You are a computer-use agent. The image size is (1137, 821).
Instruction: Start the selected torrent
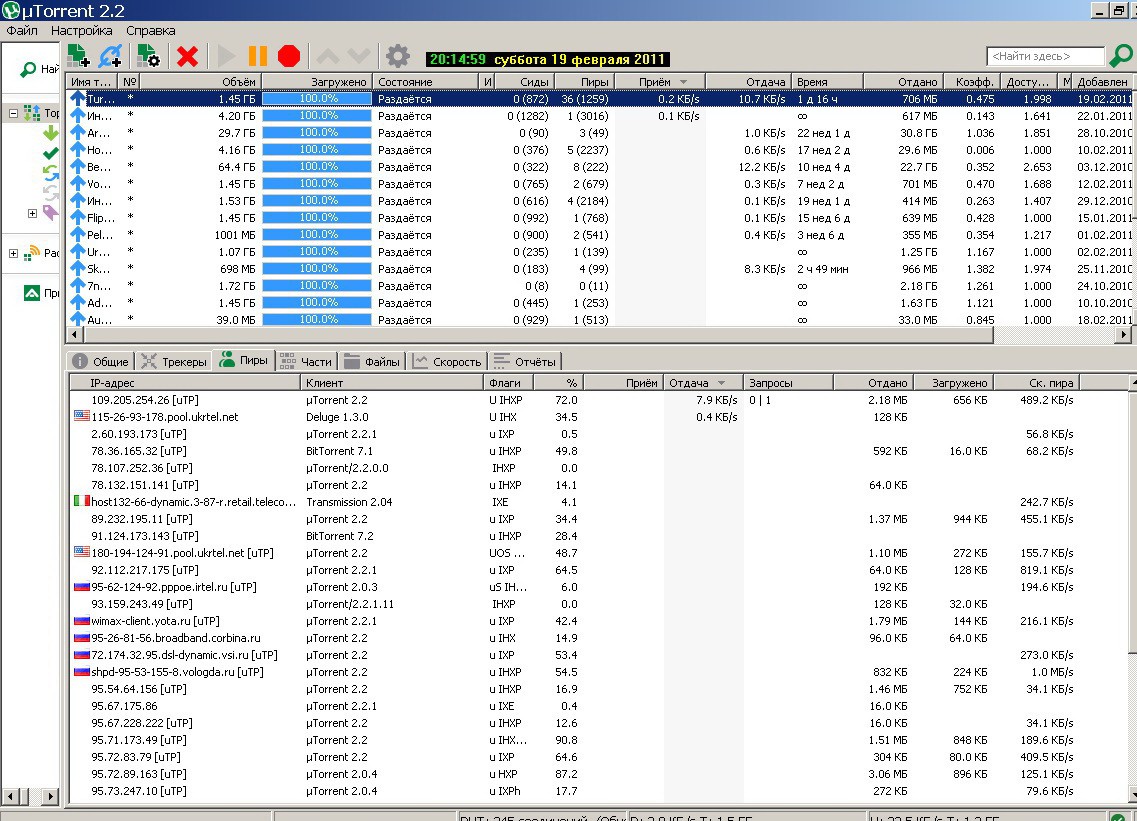tap(226, 56)
